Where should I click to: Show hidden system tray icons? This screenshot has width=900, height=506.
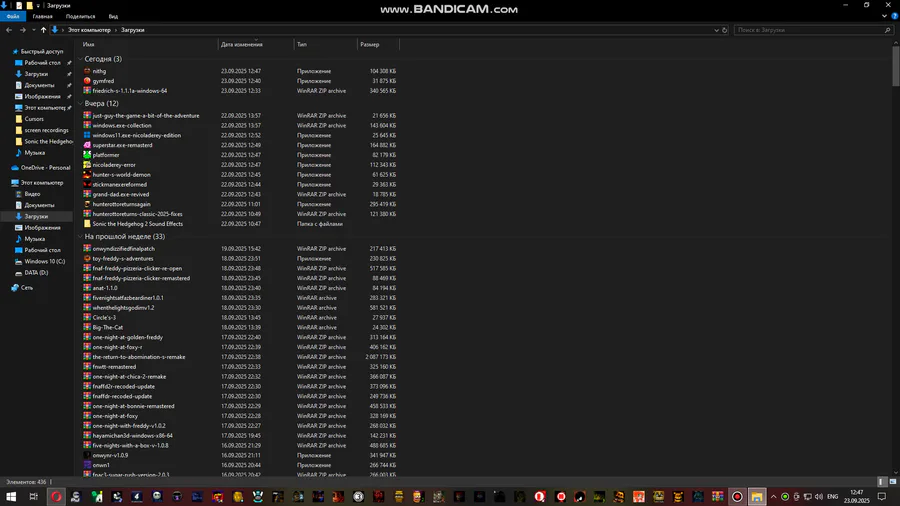[773, 497]
